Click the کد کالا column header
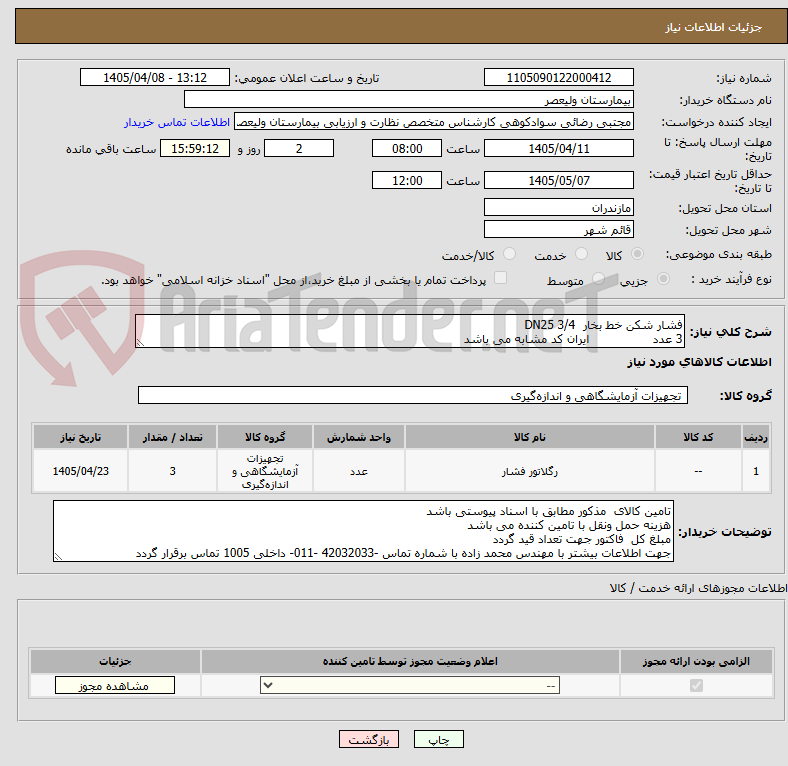 pyautogui.click(x=698, y=437)
